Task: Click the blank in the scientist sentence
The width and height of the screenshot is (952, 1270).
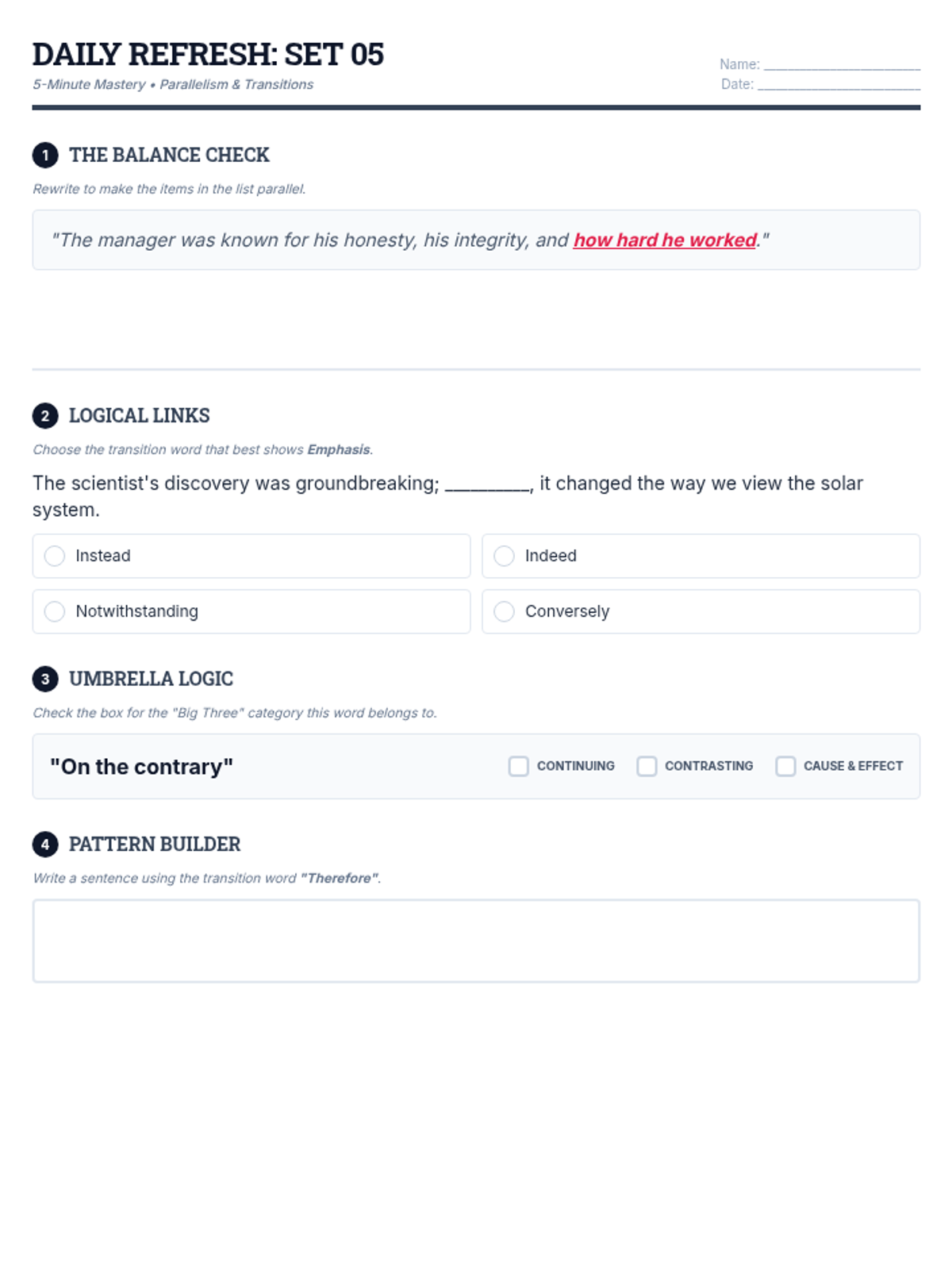Action: (x=487, y=484)
